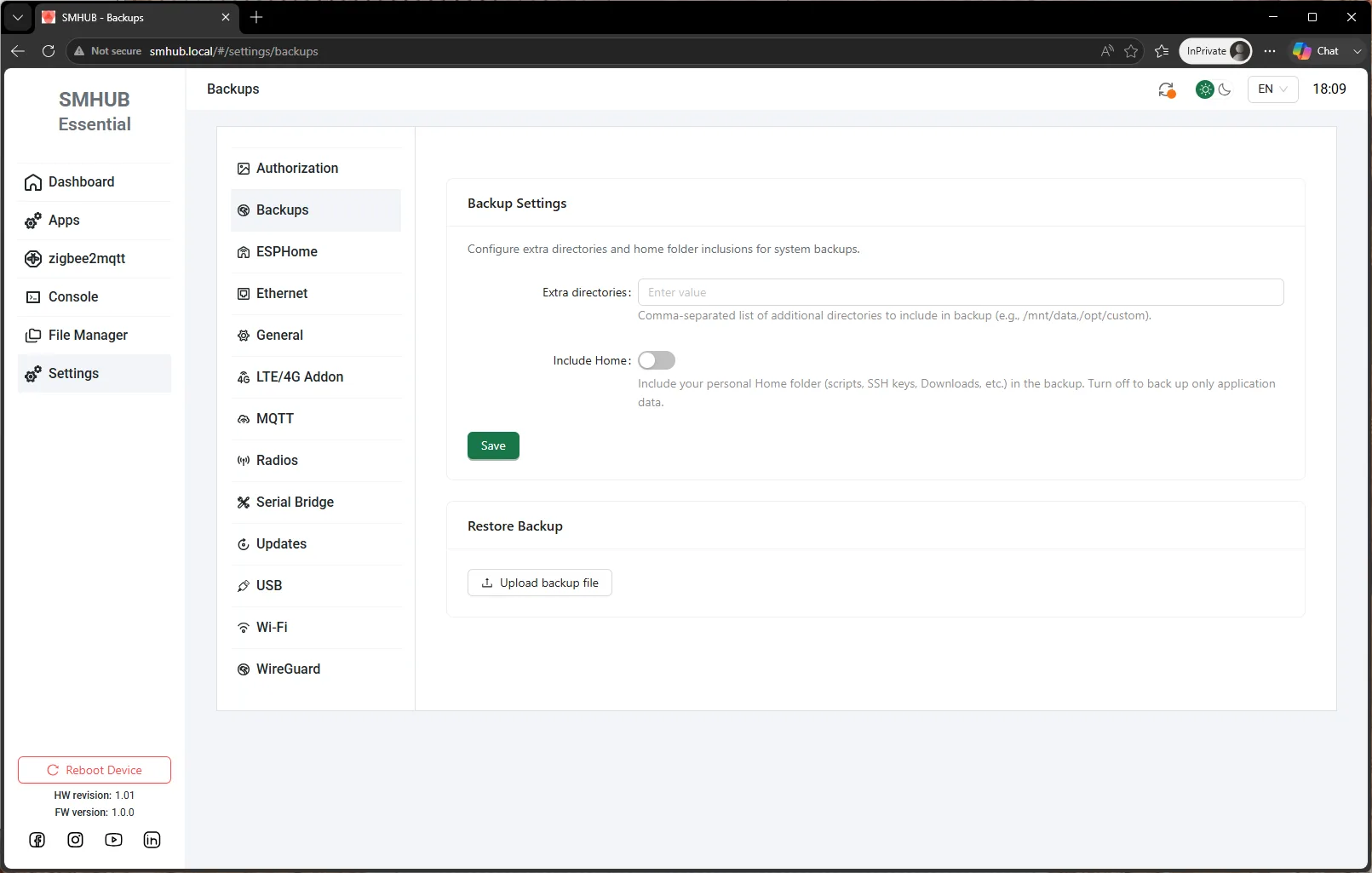Open a new browser tab
The height and width of the screenshot is (873, 1372).
[x=256, y=17]
